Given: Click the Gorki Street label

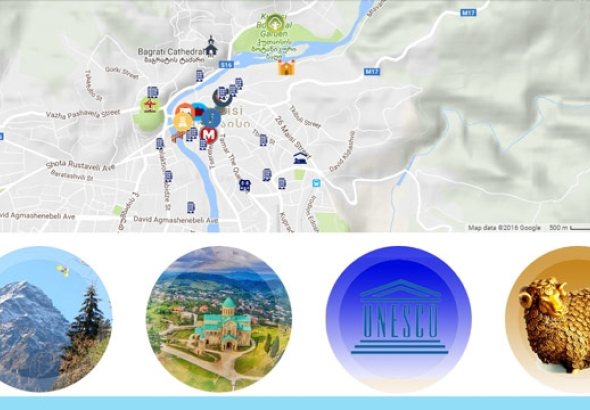Looking at the screenshot, I should [122, 73].
